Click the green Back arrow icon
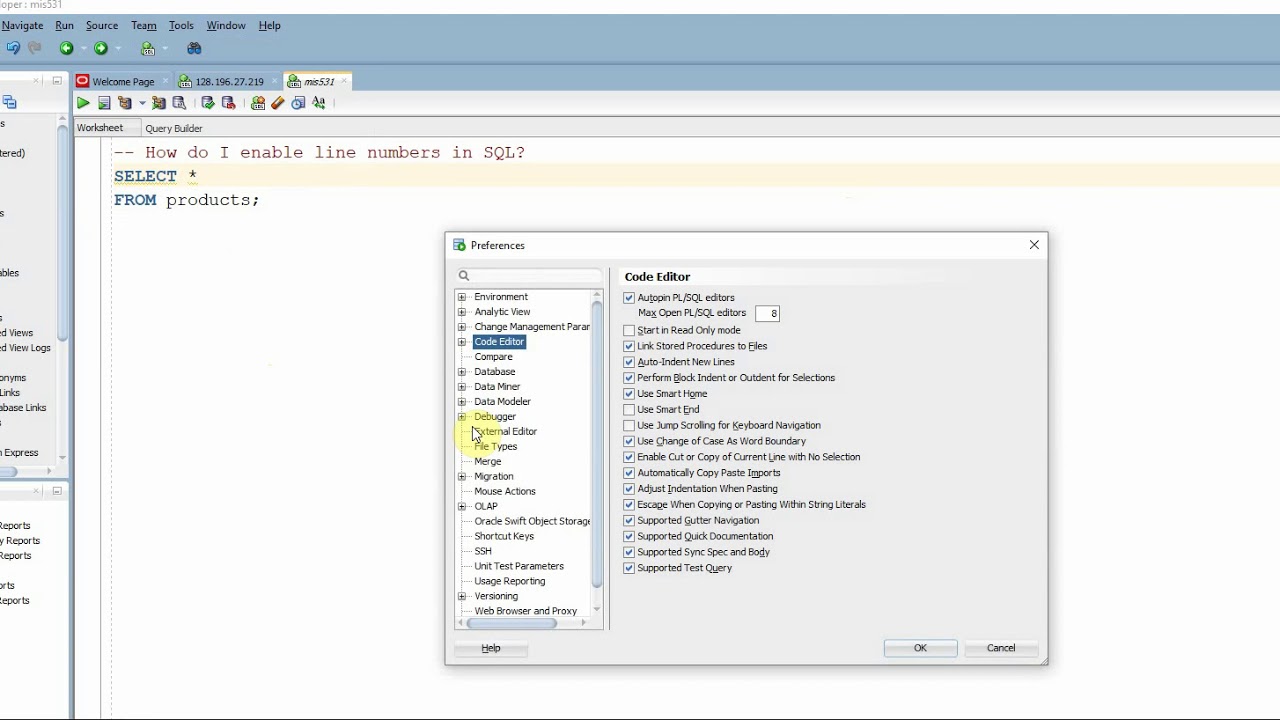Screen dimensions: 1280x720 [66, 48]
